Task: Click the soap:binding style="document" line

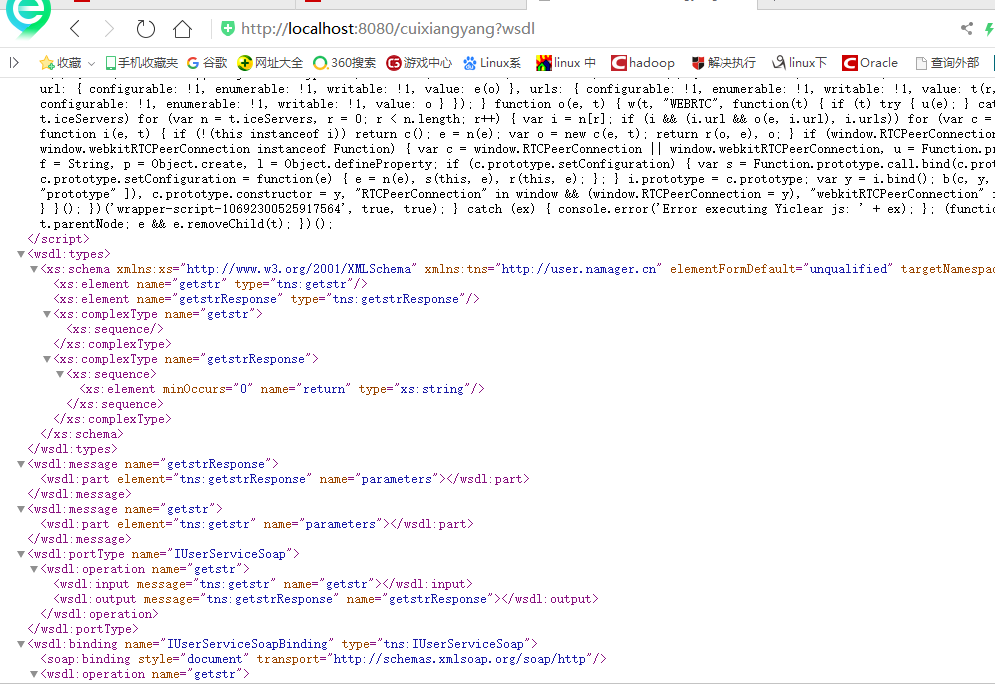Action: coord(324,659)
